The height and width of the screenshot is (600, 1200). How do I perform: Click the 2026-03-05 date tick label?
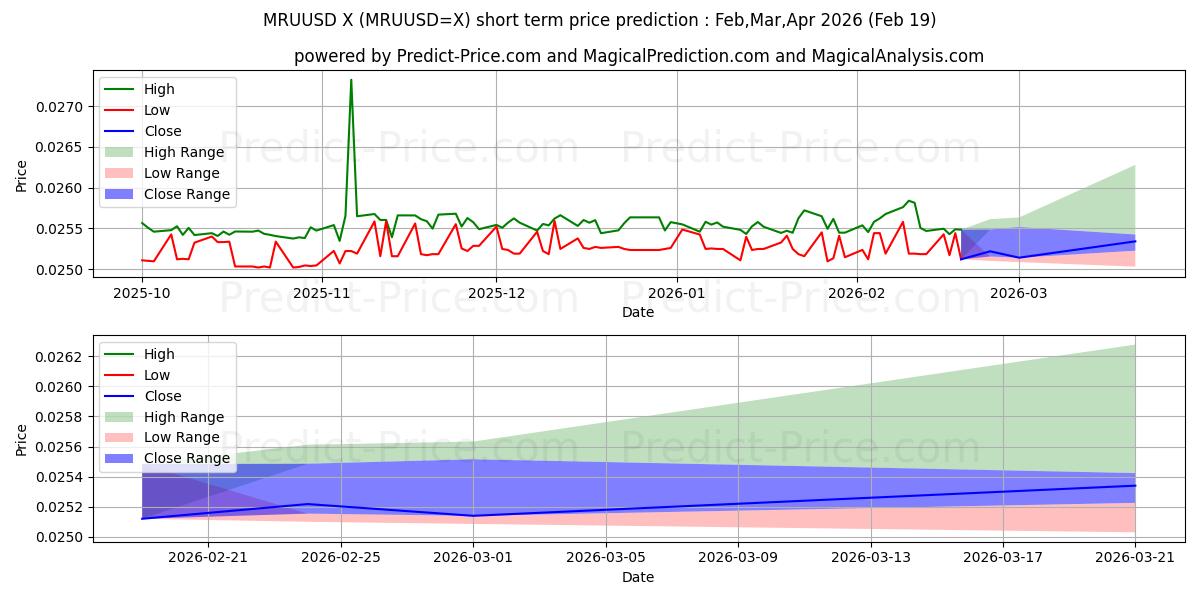(605, 558)
